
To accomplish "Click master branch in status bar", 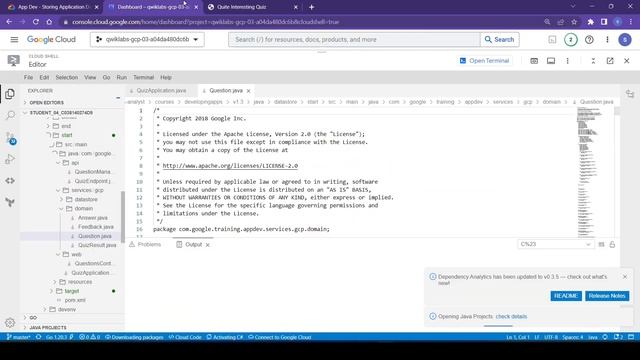I will (18, 337).
